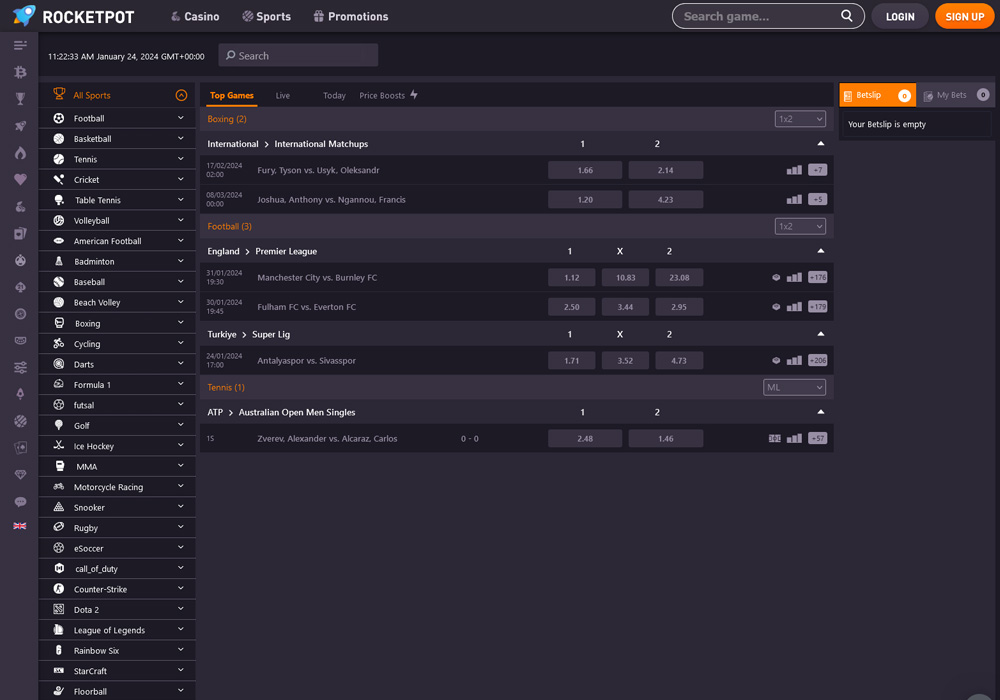Image resolution: width=1000 pixels, height=700 pixels.
Task: Click the jersey icon on Antalyaspor match
Action: click(x=776, y=361)
